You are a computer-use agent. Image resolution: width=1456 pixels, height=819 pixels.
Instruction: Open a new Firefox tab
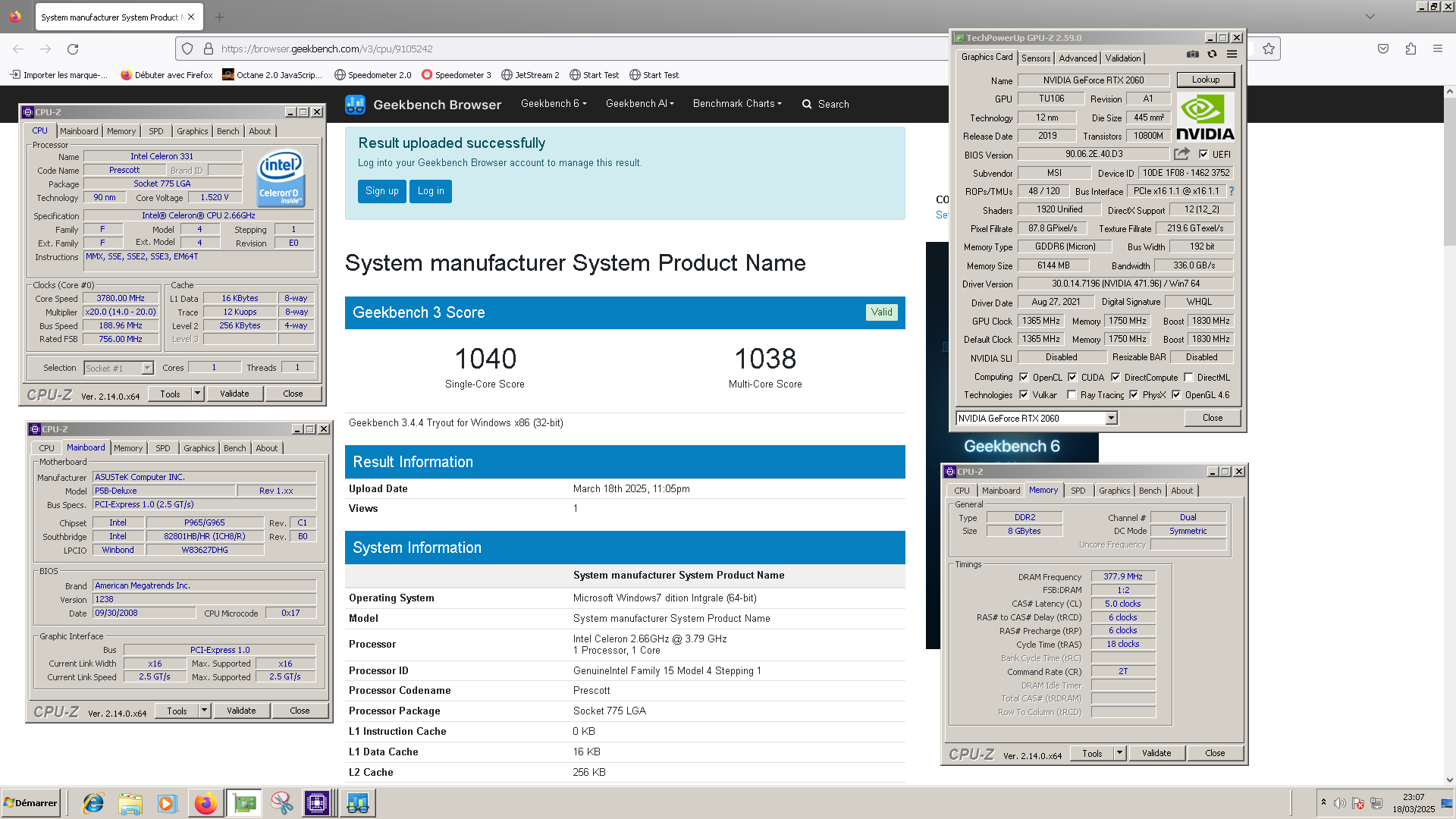point(220,17)
